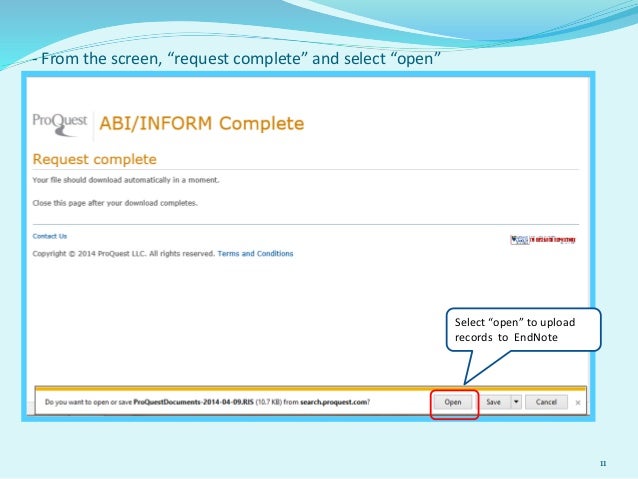Expand the Save options dropdown arrow

516,402
